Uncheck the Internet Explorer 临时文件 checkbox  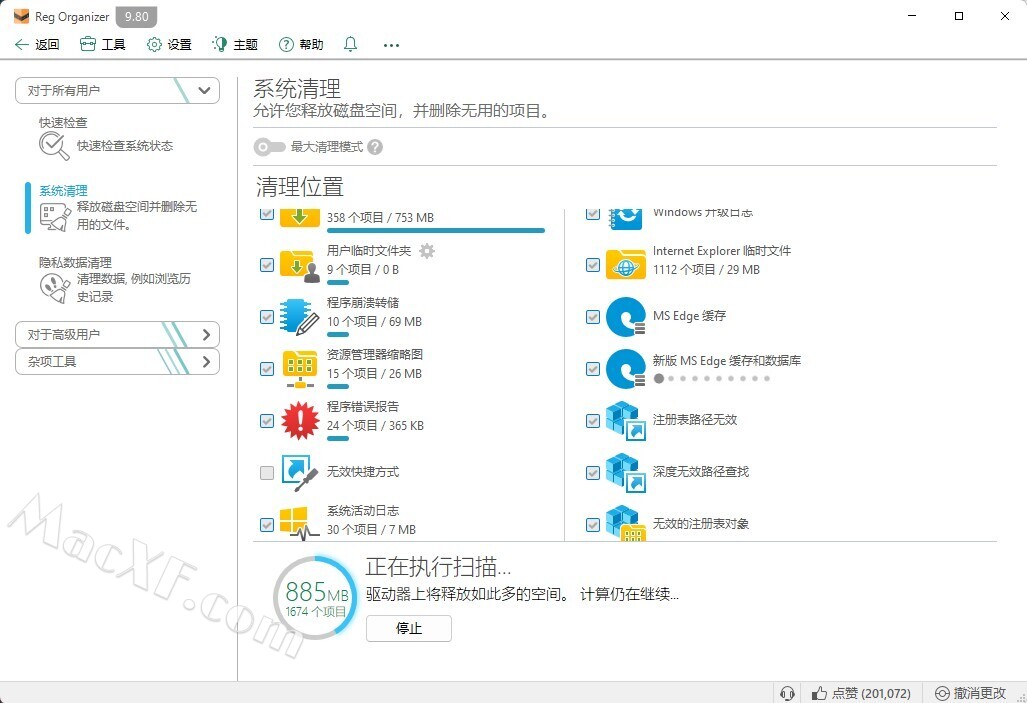pos(593,265)
